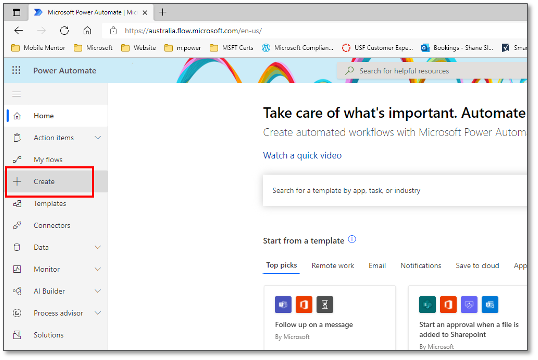This screenshot has width=538, height=360.
Task: Click the Templates icon in sidebar
Action: 17,204
